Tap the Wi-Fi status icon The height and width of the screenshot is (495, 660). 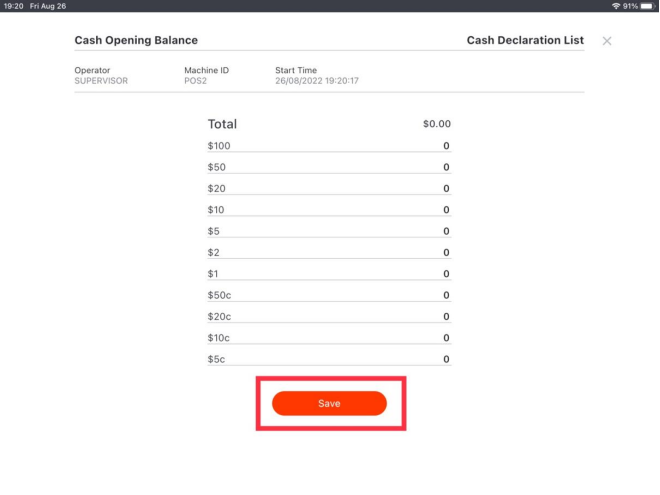point(616,6)
